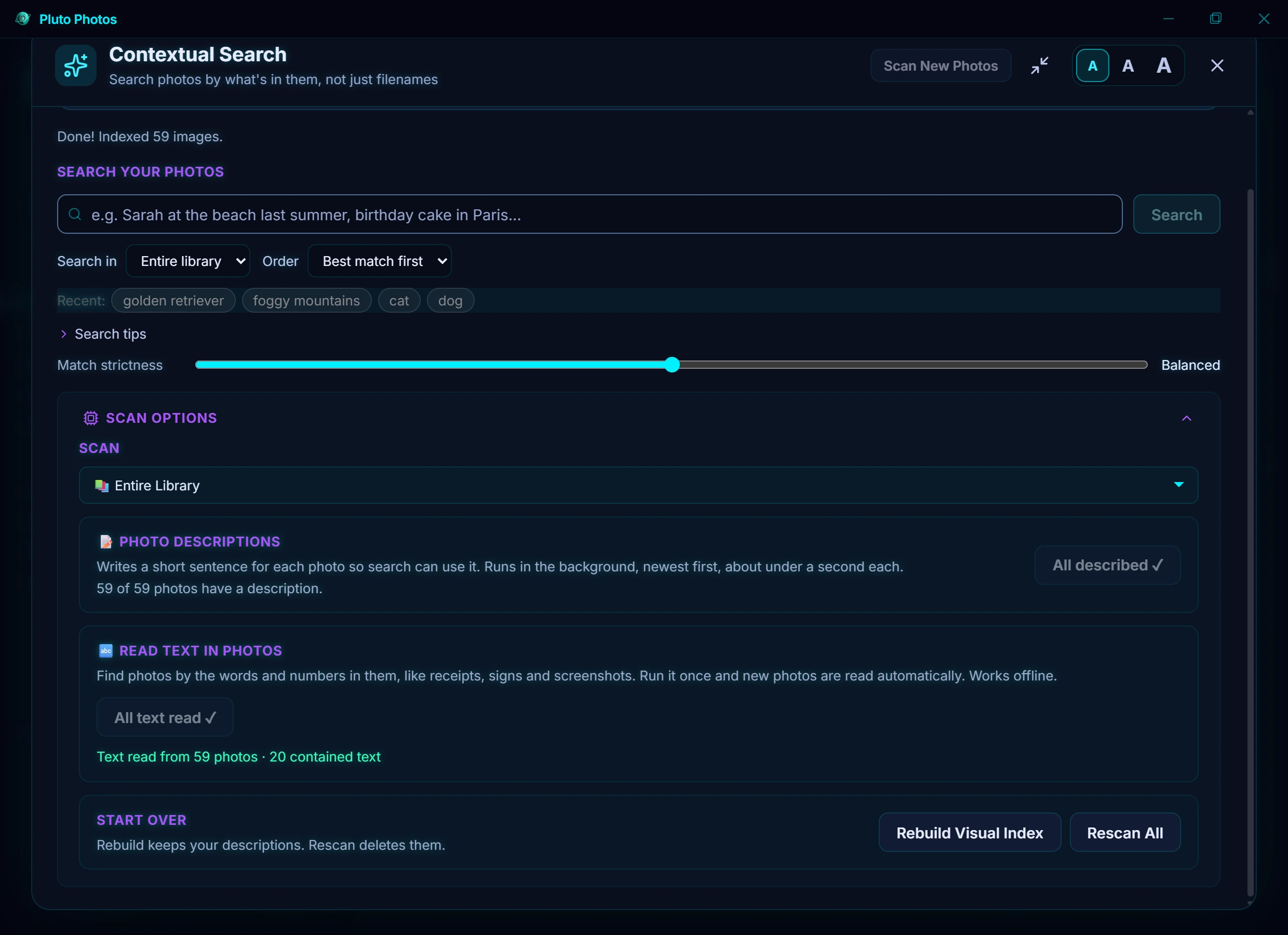Open the Search in Entire library dropdown
This screenshot has width=1288, height=935.
click(188, 261)
